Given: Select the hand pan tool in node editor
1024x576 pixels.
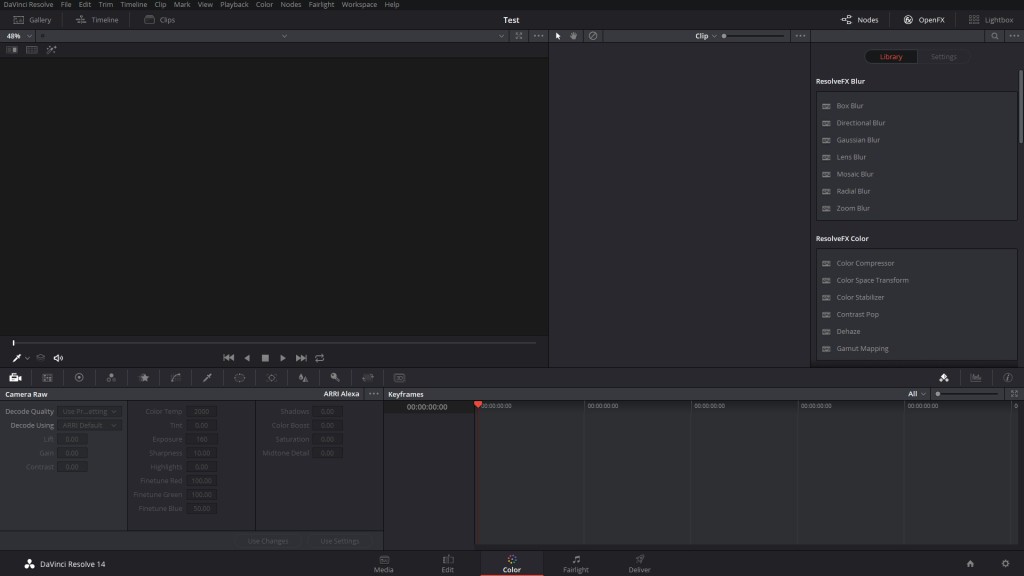Looking at the screenshot, I should pyautogui.click(x=574, y=36).
